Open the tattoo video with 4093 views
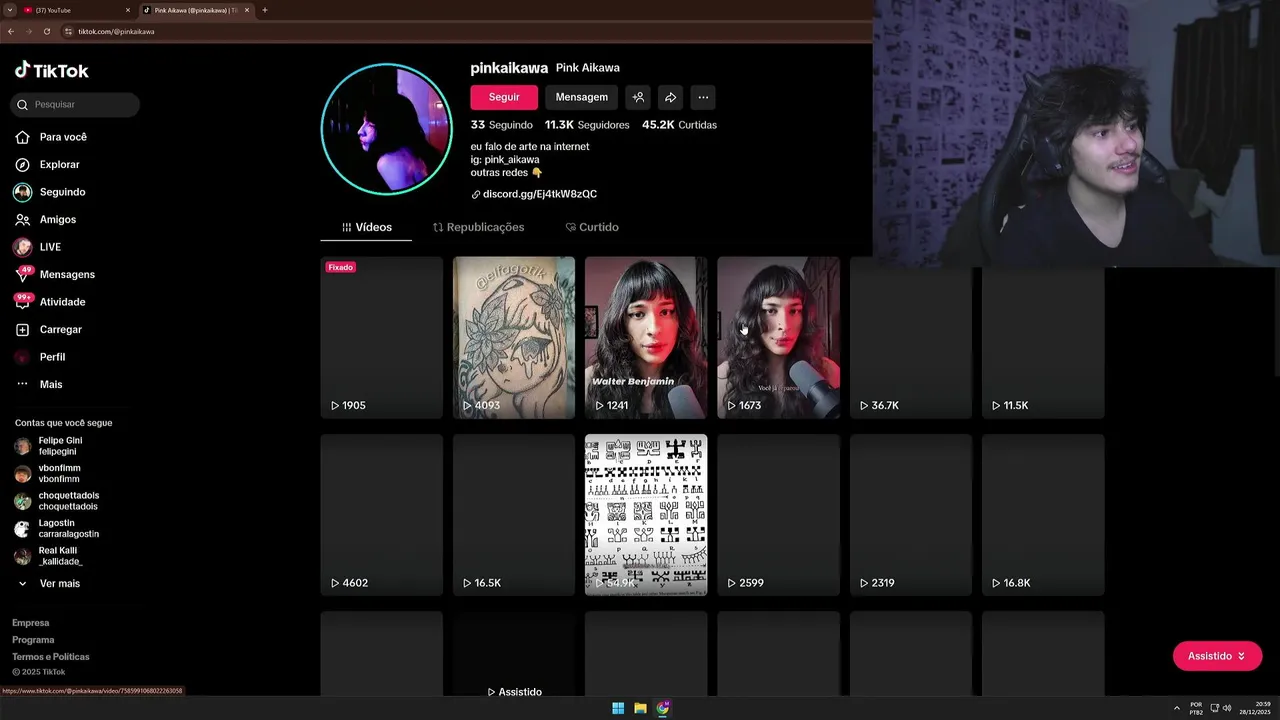The image size is (1280, 720). [514, 337]
